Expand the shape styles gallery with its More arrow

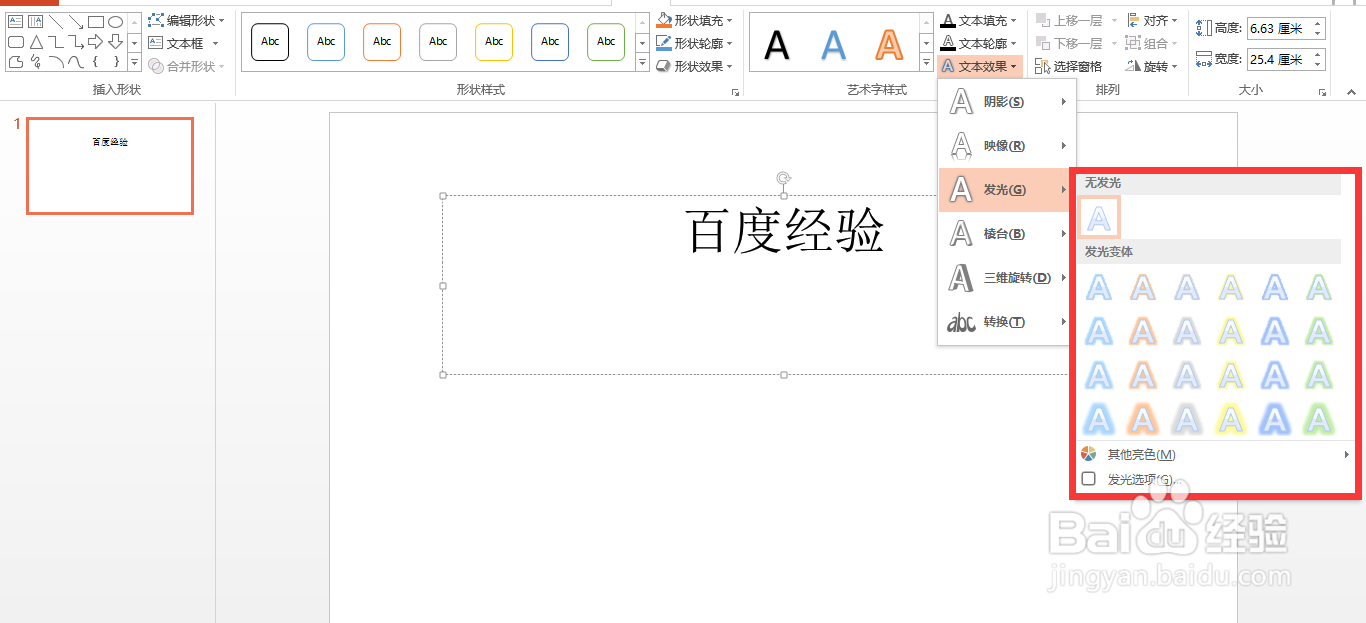(643, 63)
